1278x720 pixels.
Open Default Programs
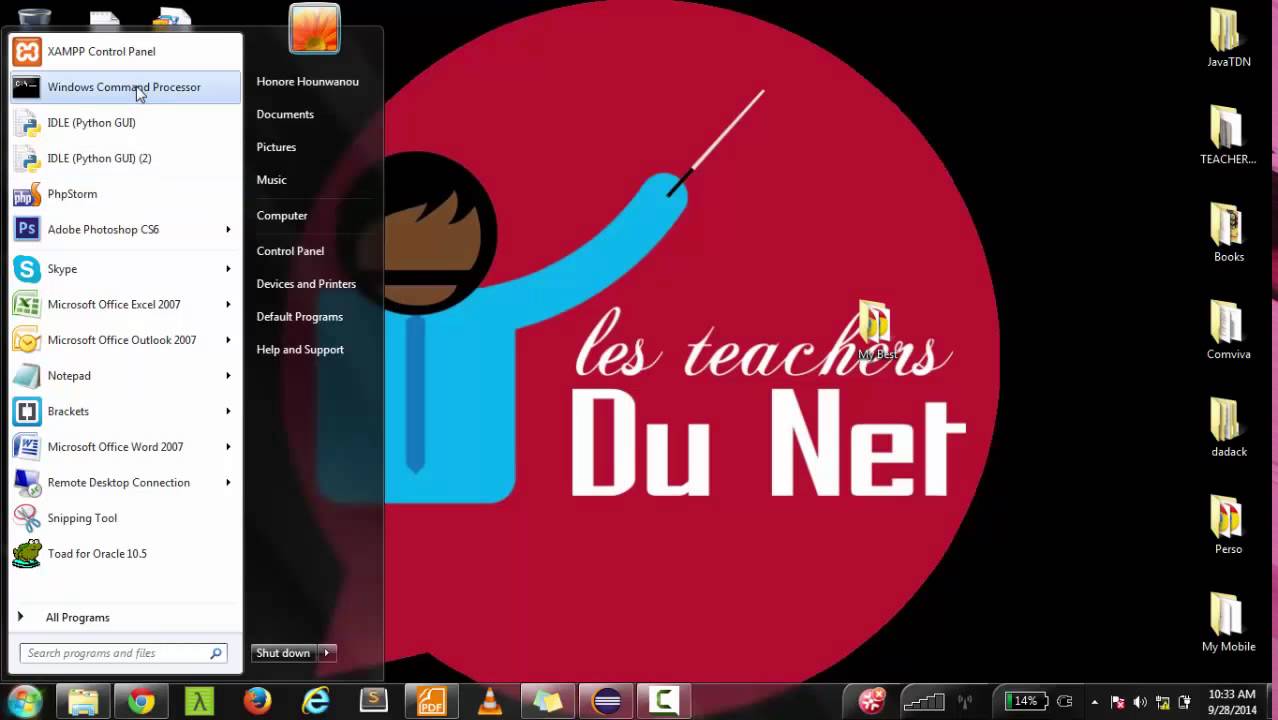click(299, 317)
